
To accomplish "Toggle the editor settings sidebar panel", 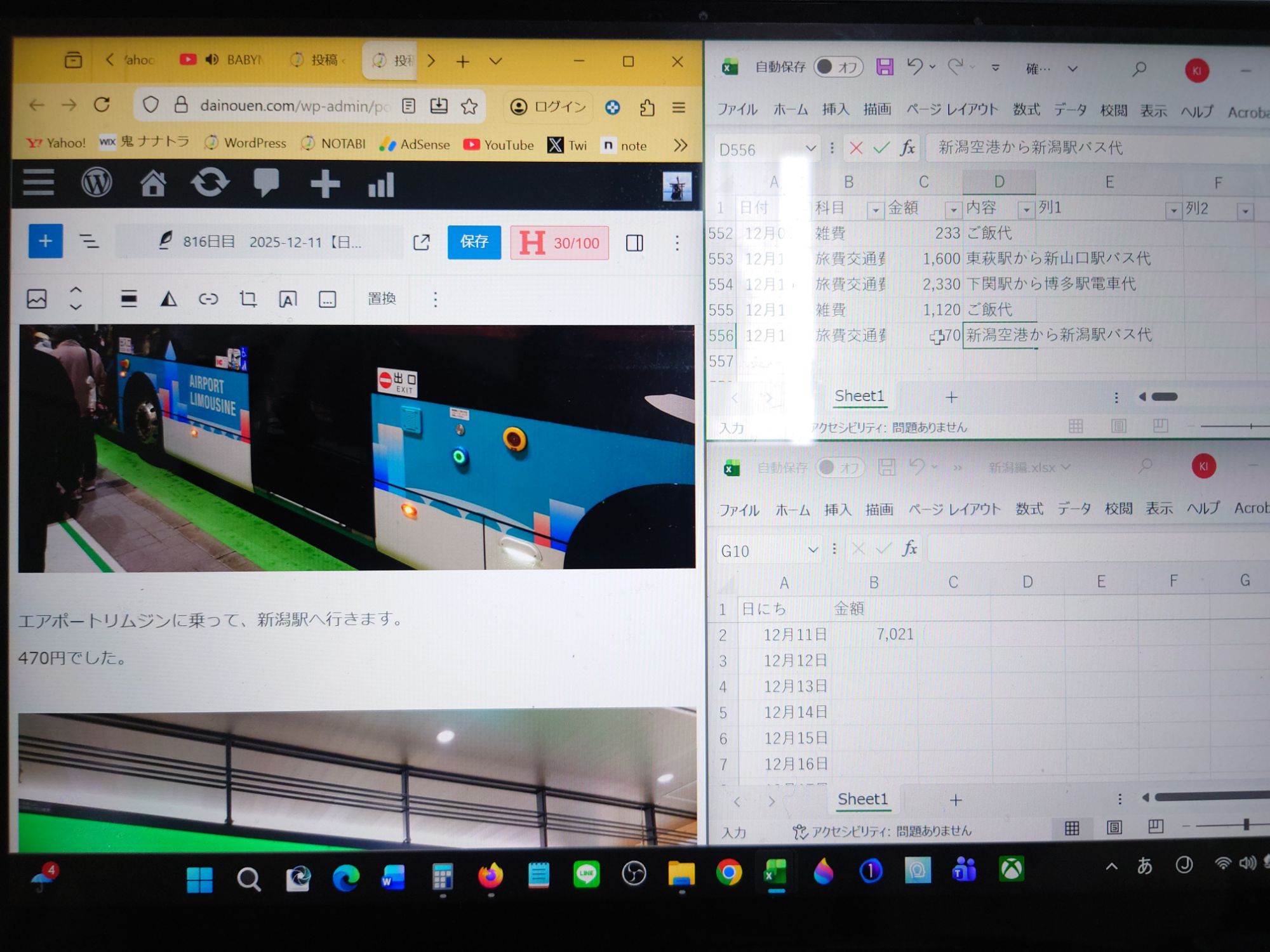I will pyautogui.click(x=634, y=243).
